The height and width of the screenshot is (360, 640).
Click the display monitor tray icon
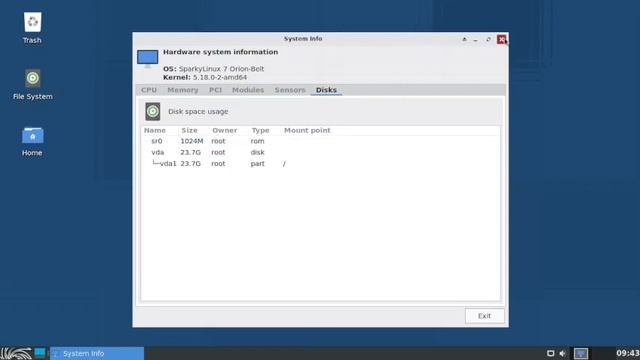pyautogui.click(x=581, y=353)
